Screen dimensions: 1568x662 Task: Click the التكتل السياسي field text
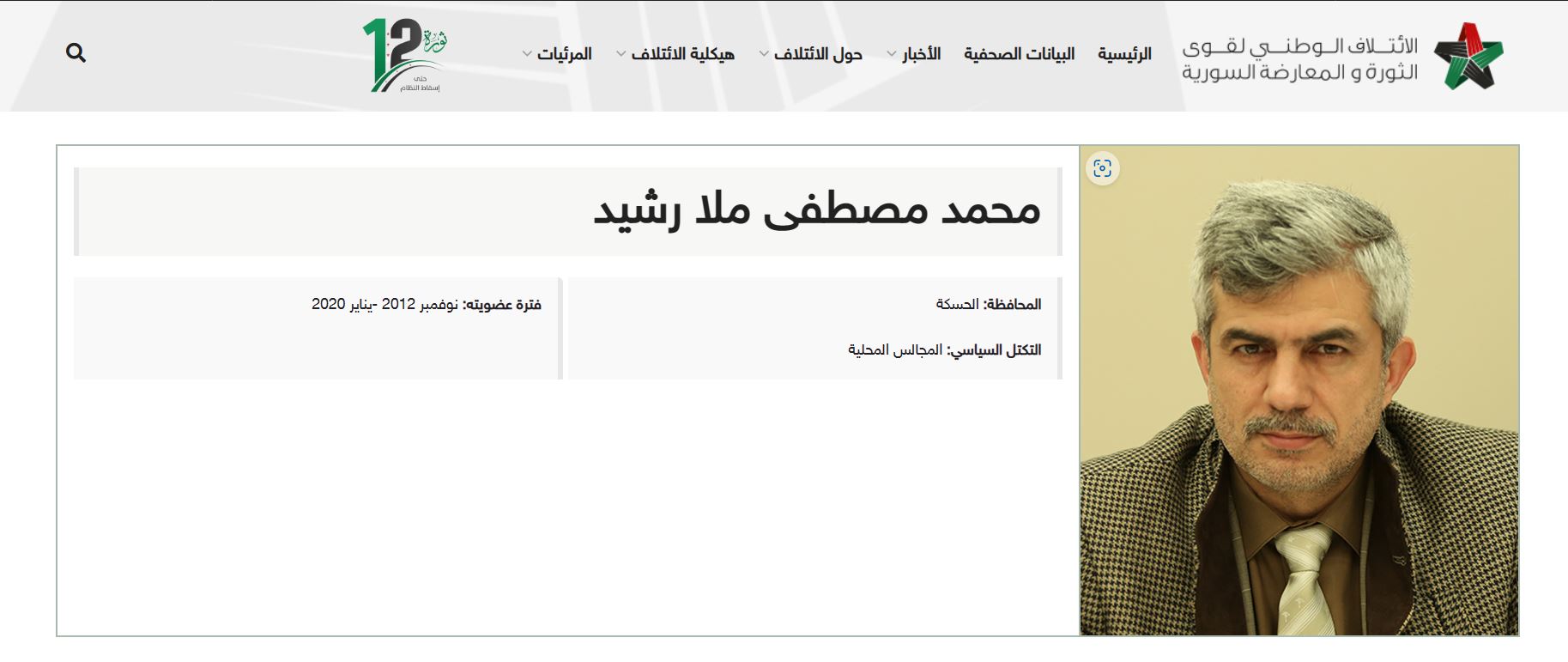944,350
